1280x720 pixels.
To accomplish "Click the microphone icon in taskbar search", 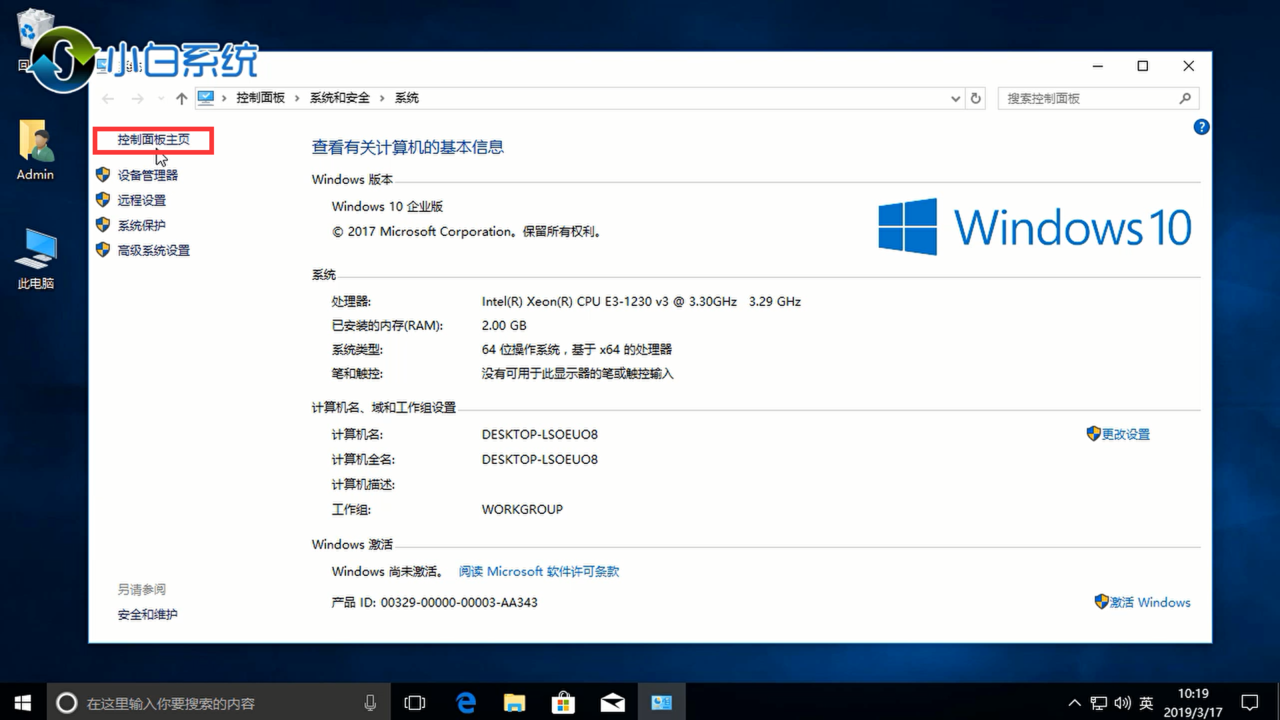I will point(370,703).
